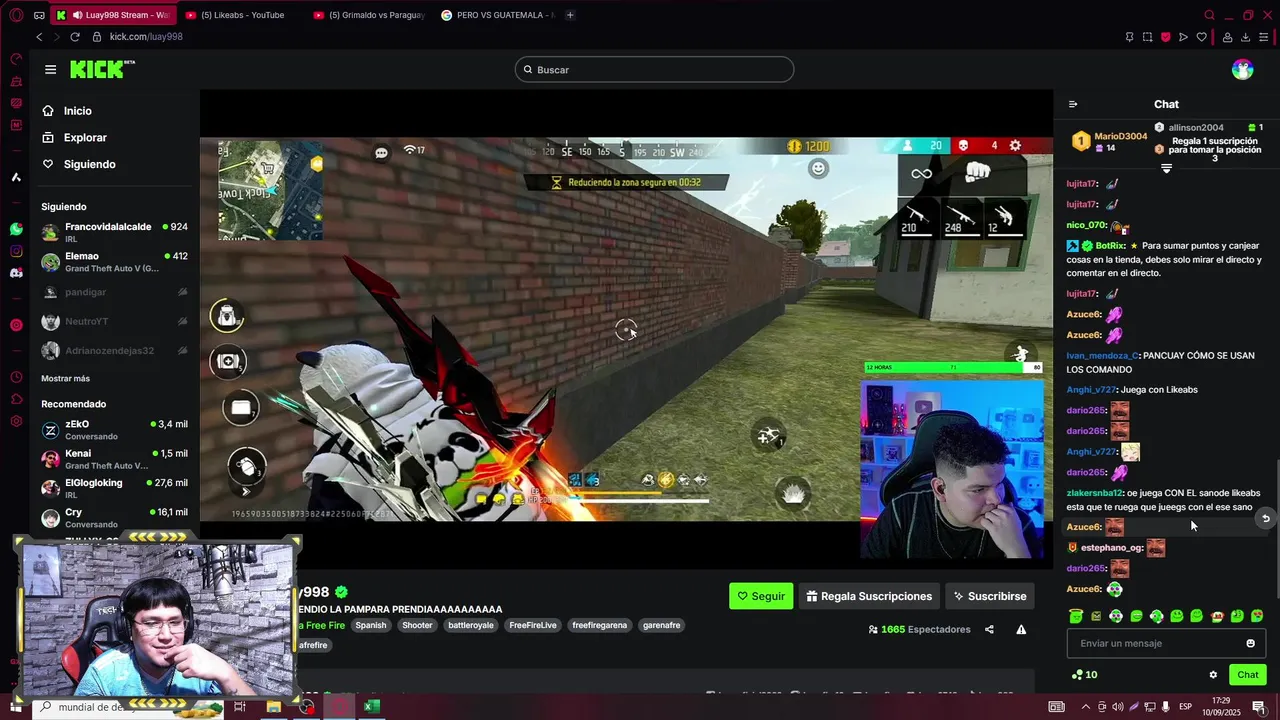Open the Windows notification center
1280x720 pixels.
click(1259, 707)
